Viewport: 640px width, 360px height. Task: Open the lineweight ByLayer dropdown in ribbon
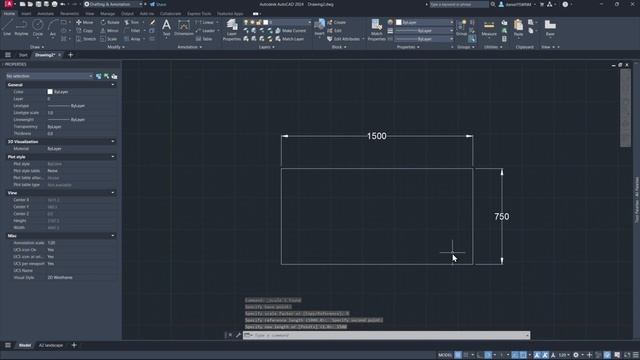pyautogui.click(x=424, y=31)
